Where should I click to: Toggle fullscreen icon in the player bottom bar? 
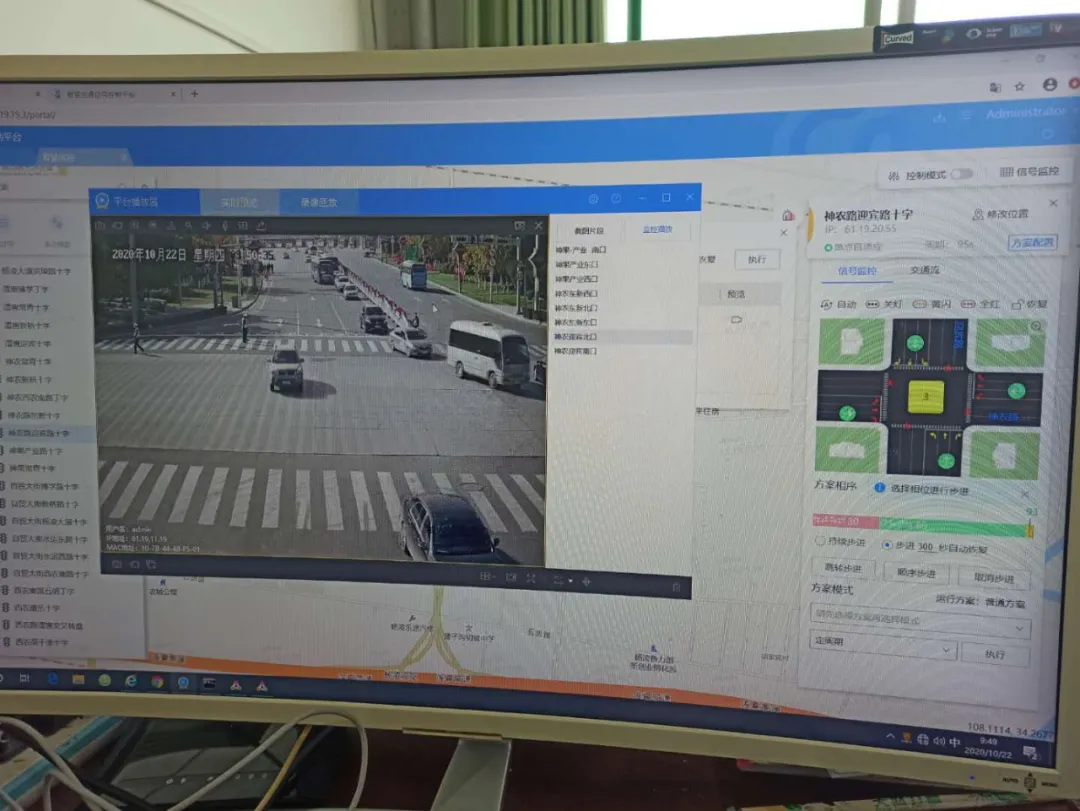(531, 579)
